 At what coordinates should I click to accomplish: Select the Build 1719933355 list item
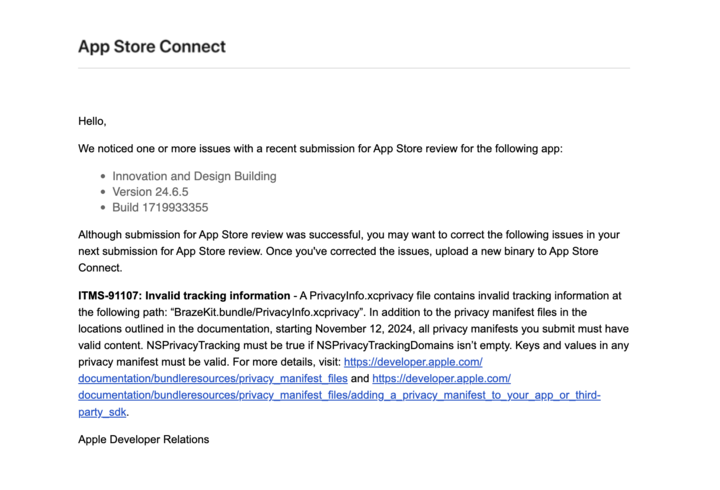click(x=160, y=208)
